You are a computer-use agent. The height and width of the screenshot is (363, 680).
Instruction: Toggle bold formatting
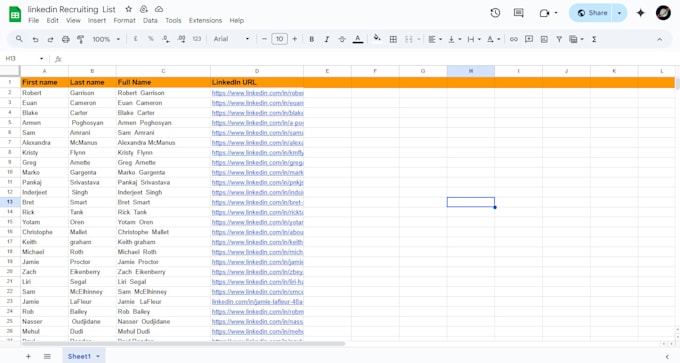pos(311,39)
